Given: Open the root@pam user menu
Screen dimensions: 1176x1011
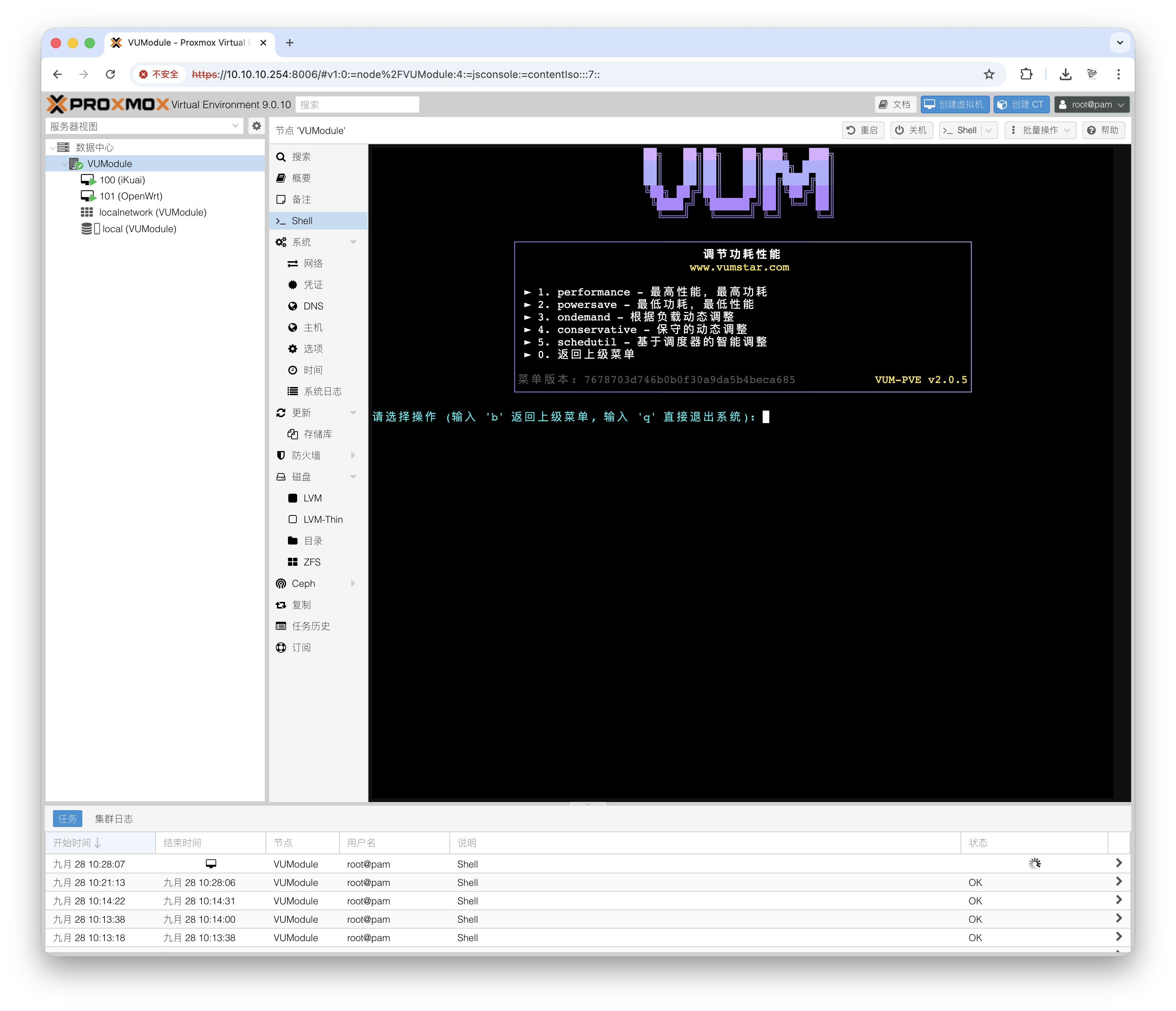Looking at the screenshot, I should tap(1090, 104).
